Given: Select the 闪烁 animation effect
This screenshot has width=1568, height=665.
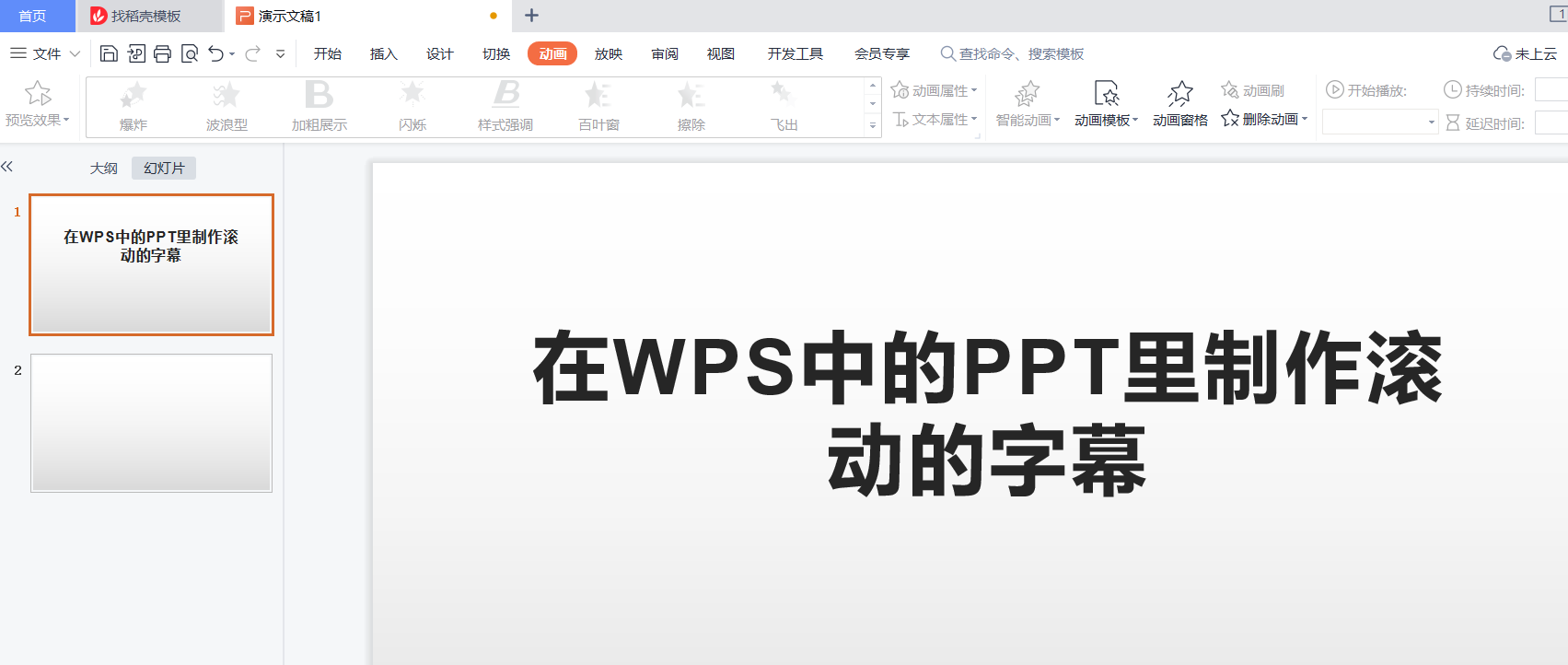Looking at the screenshot, I should [412, 107].
